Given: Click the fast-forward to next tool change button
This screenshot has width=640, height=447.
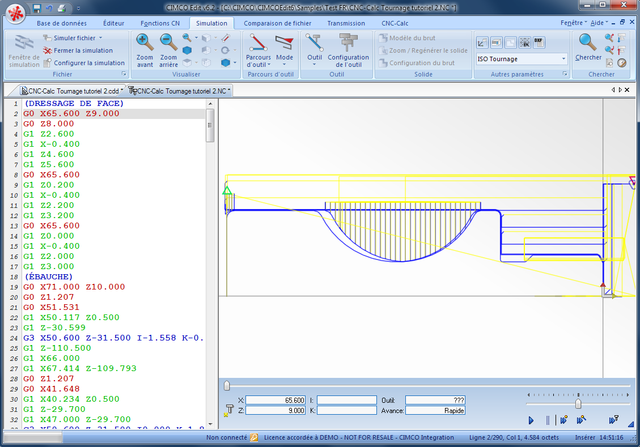Looking at the screenshot, I should 581,420.
